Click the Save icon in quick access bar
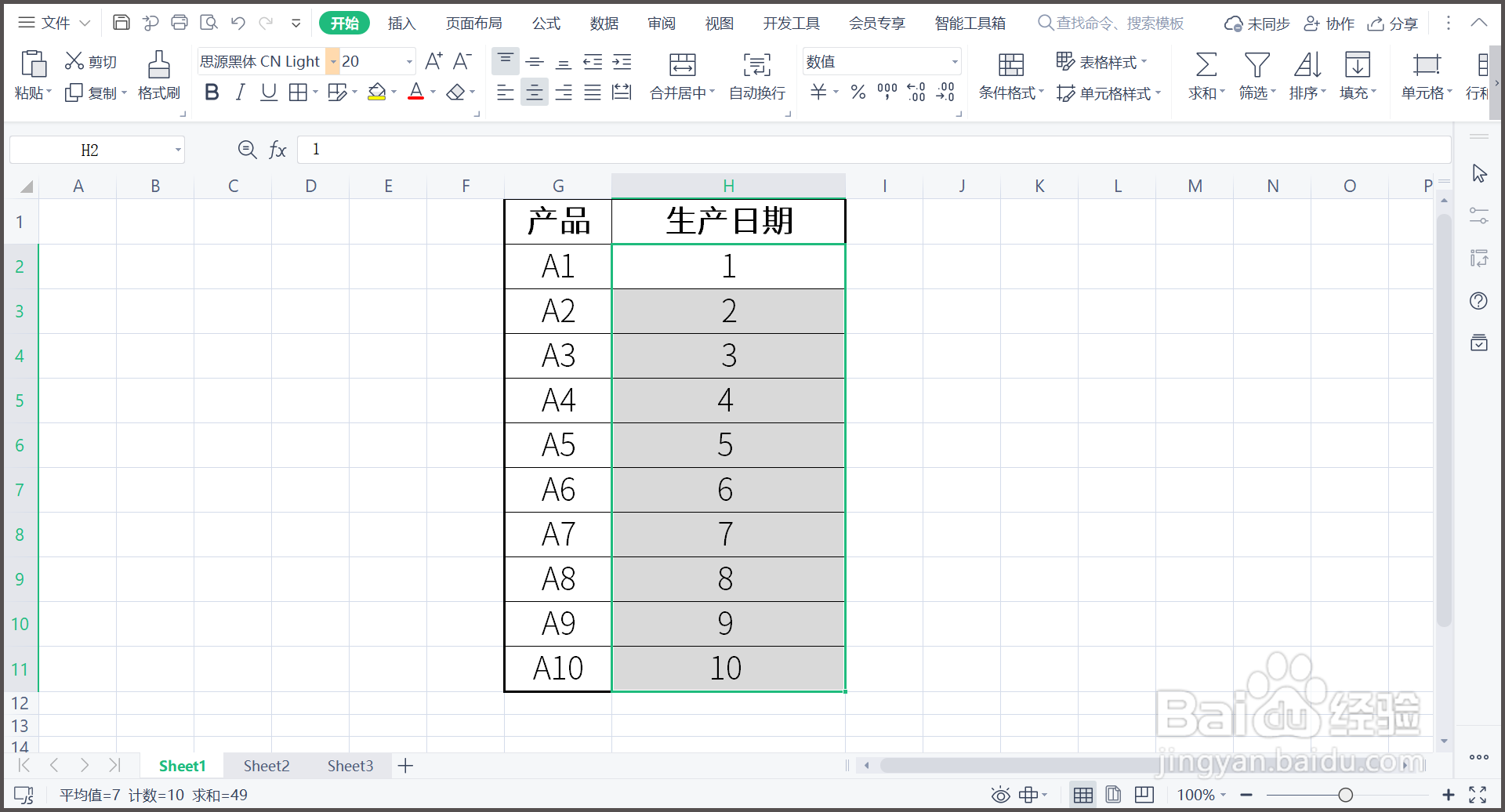The image size is (1505, 812). pos(121,23)
